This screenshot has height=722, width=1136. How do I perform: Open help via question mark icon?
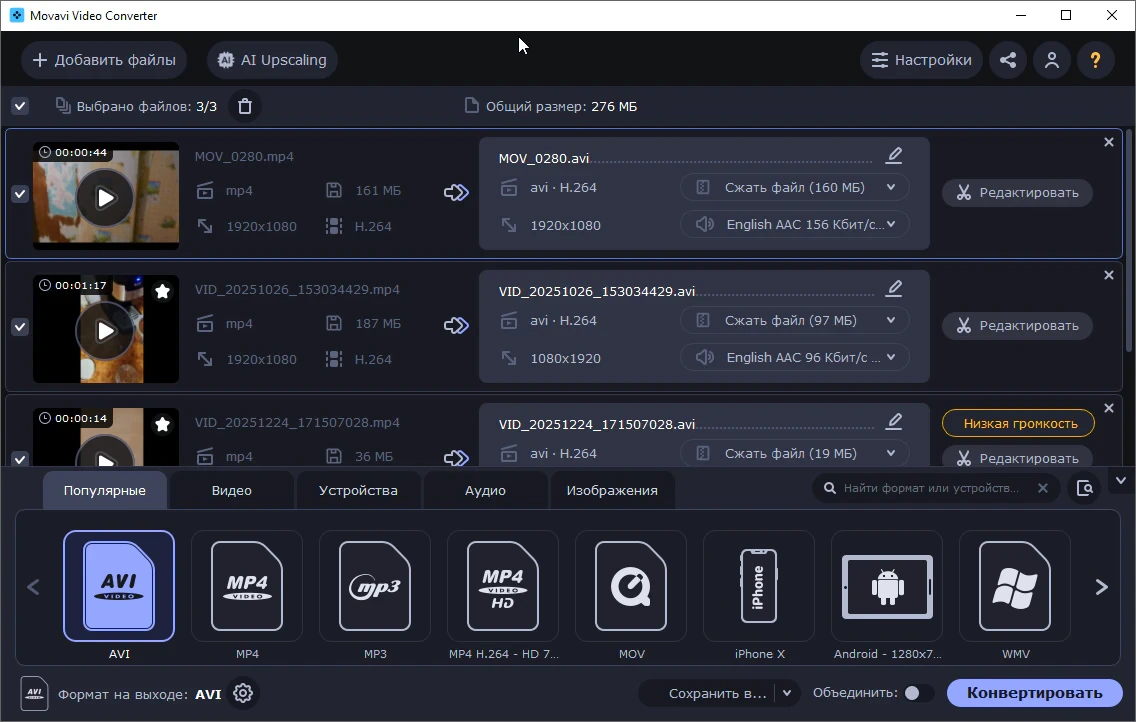(x=1095, y=60)
